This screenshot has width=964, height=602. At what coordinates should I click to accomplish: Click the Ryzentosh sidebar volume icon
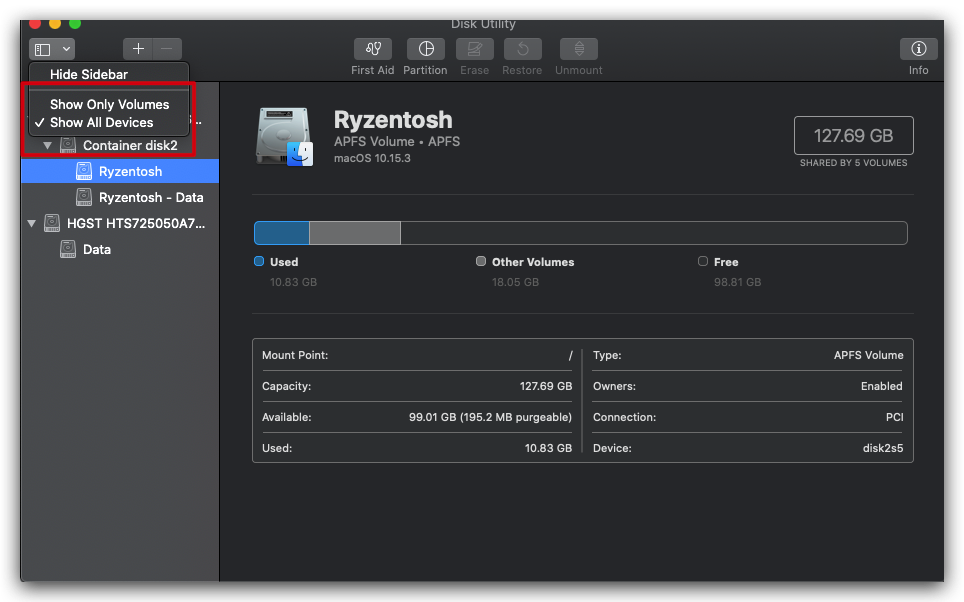click(84, 171)
